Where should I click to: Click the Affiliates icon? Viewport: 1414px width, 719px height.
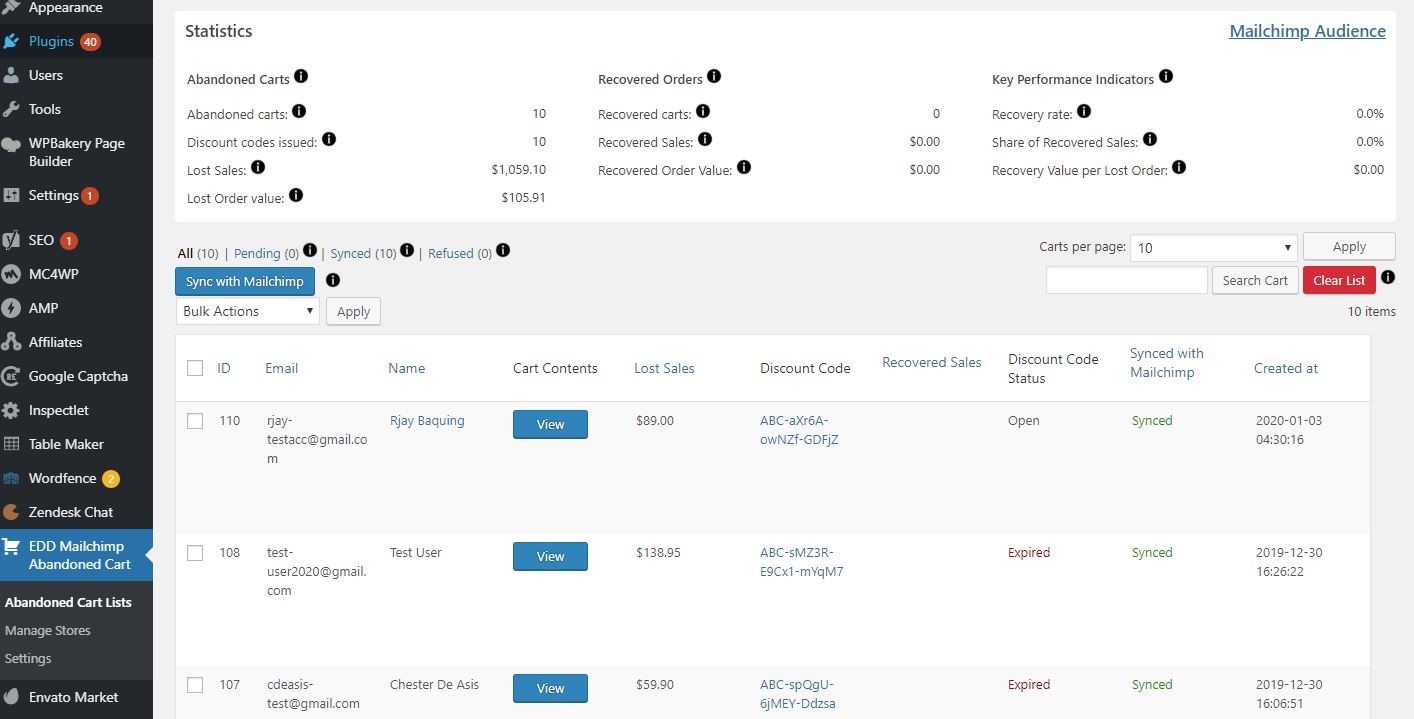(11, 343)
